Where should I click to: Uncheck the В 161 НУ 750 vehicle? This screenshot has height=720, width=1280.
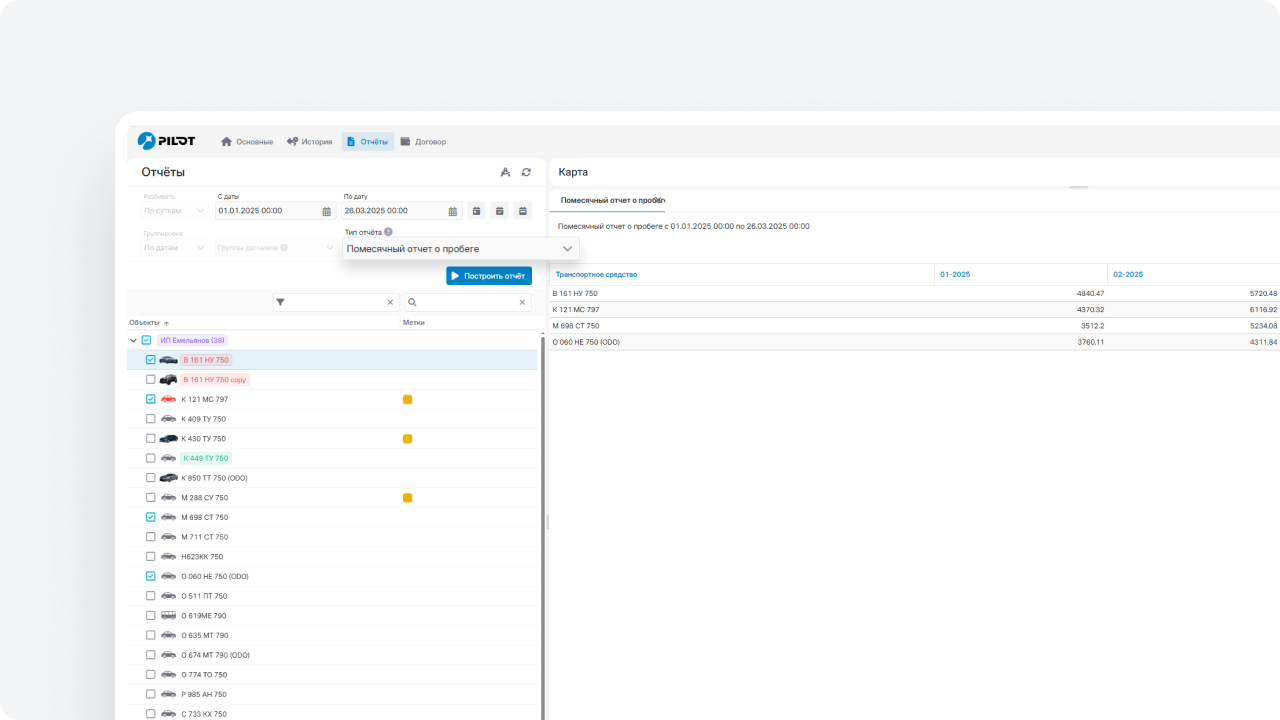pos(150,360)
